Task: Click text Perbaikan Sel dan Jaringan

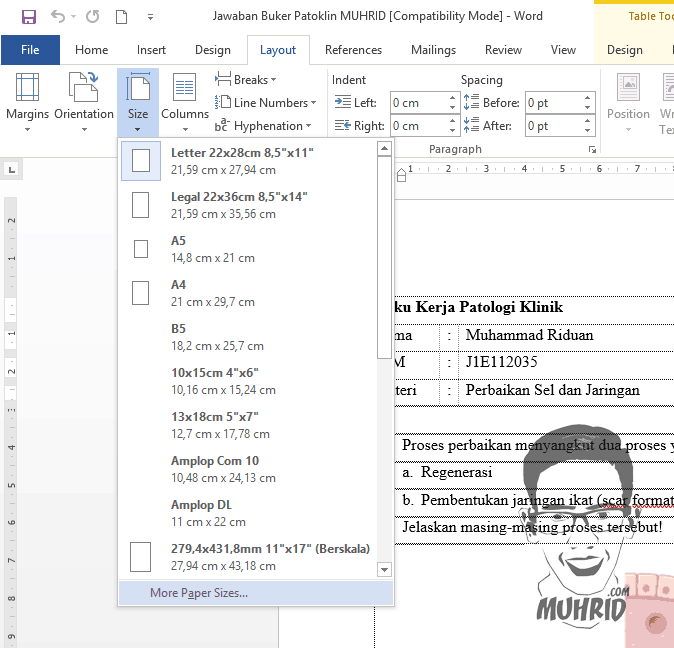Action: 552,390
